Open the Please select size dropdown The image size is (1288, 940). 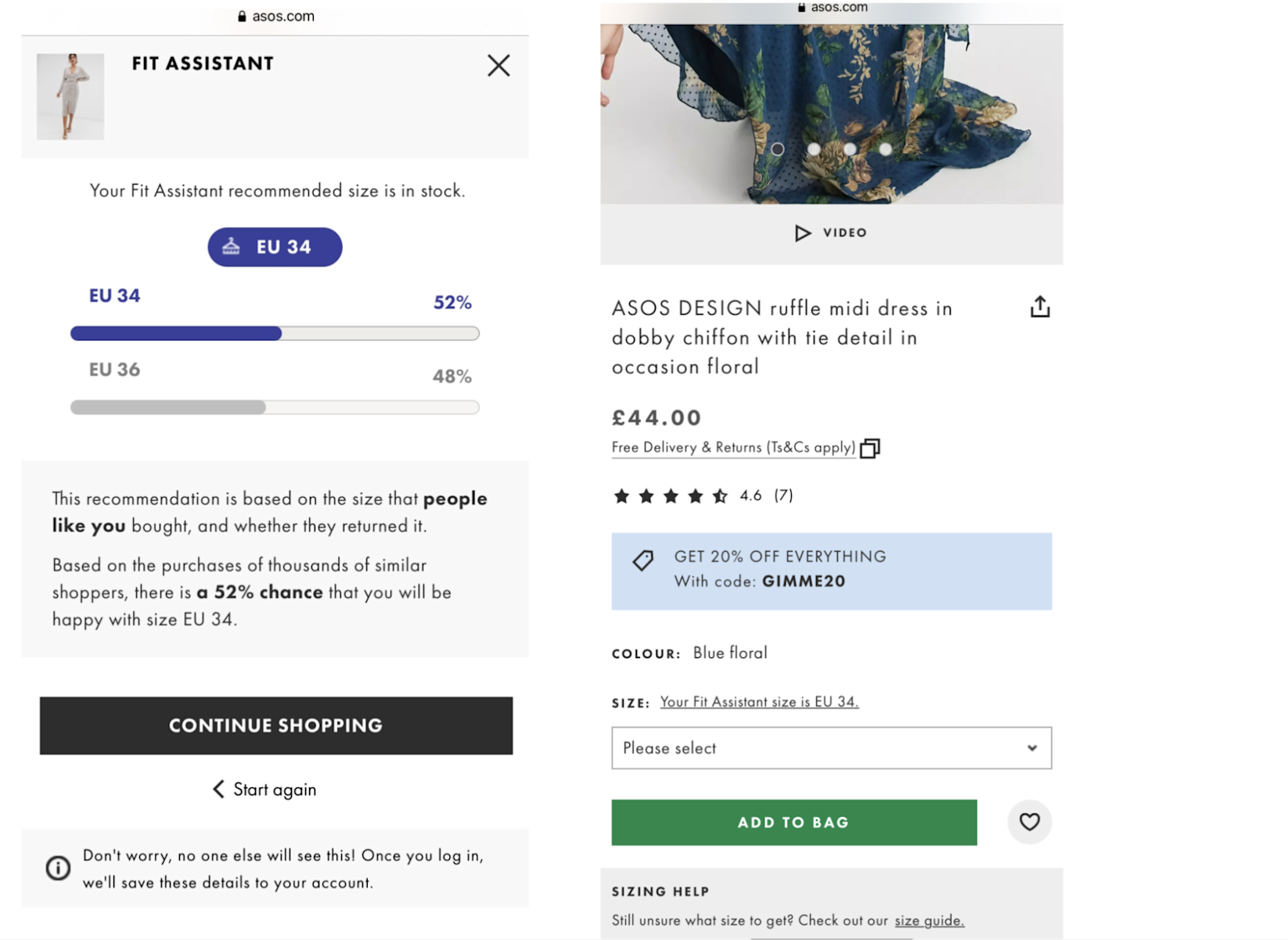pyautogui.click(x=831, y=748)
